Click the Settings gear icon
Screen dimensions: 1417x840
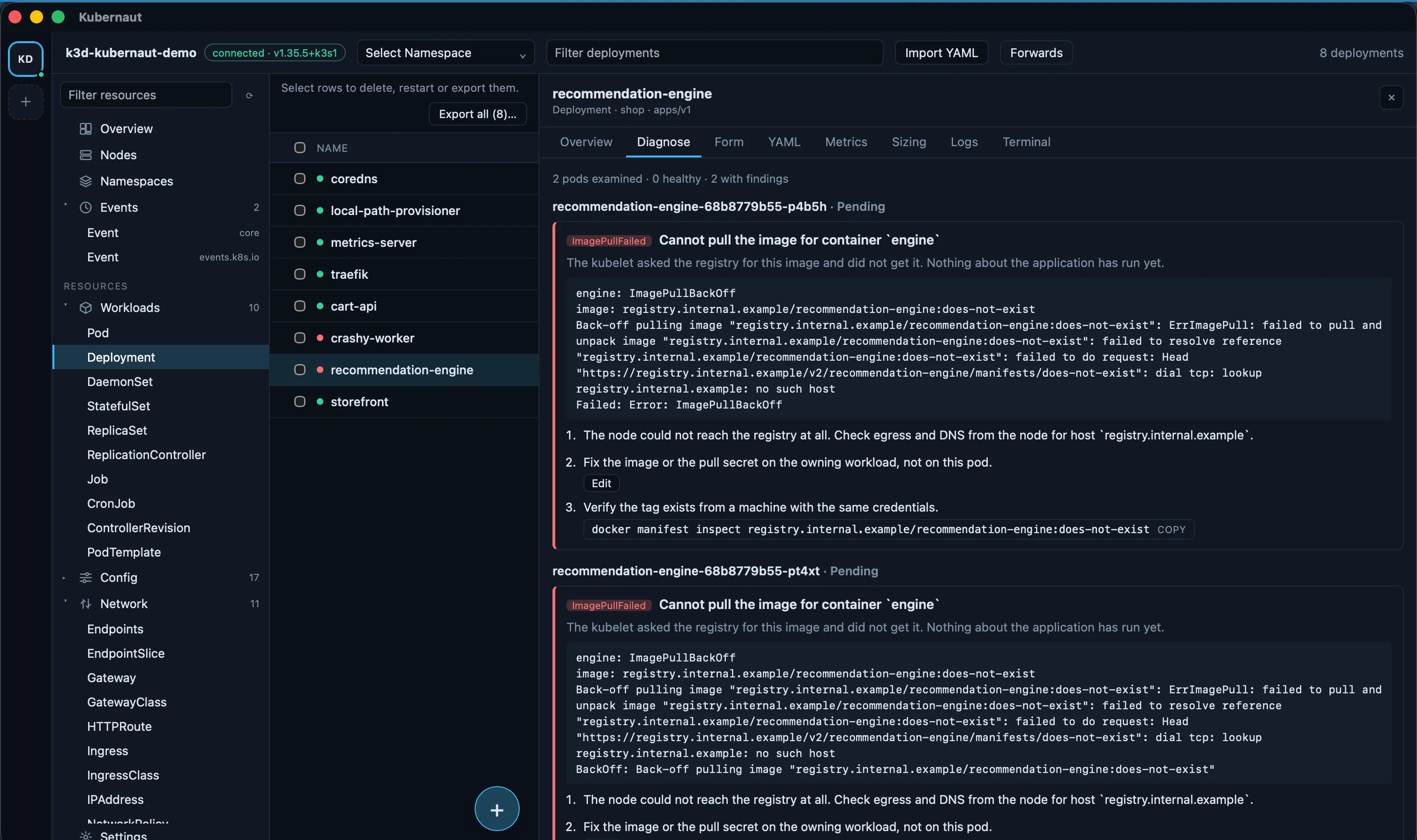click(x=85, y=835)
